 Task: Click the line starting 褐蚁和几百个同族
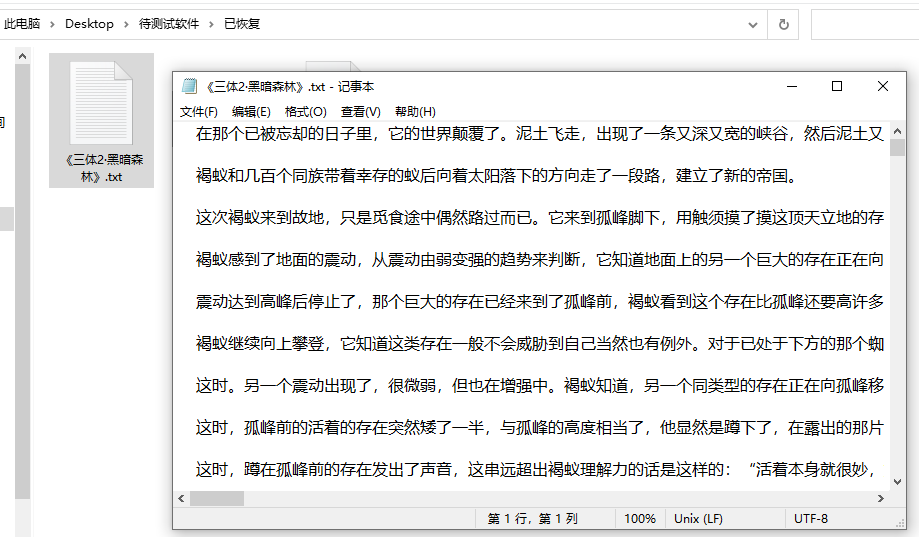(497, 176)
